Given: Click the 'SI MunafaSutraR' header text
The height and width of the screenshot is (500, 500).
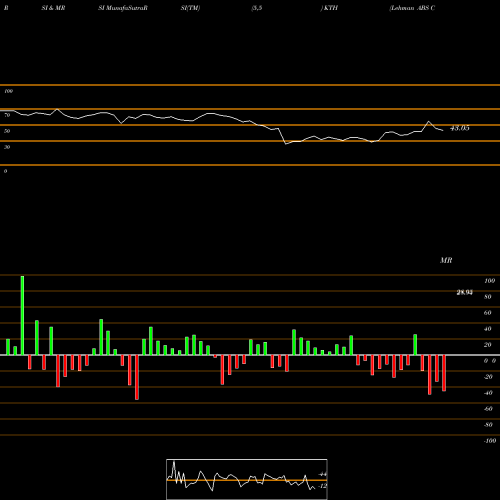Looking at the screenshot, I should (x=123, y=8).
